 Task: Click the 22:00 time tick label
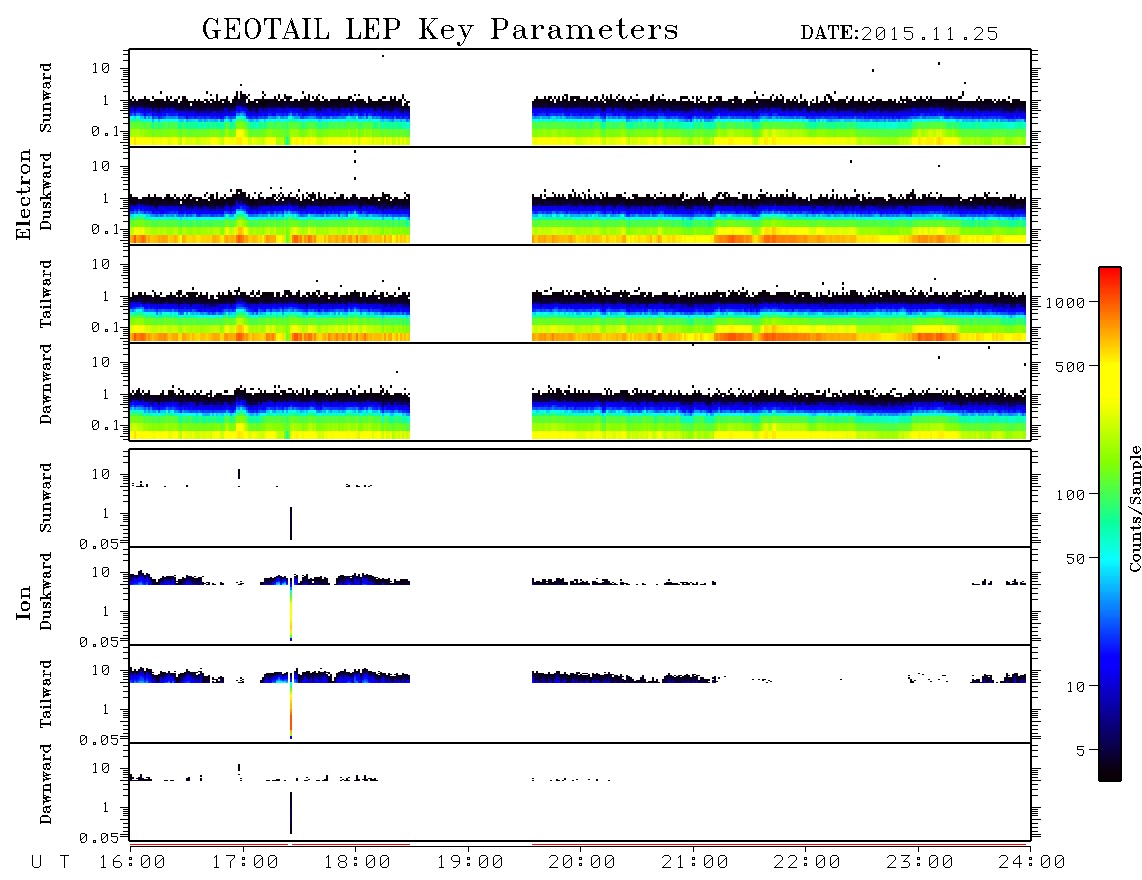pyautogui.click(x=807, y=863)
